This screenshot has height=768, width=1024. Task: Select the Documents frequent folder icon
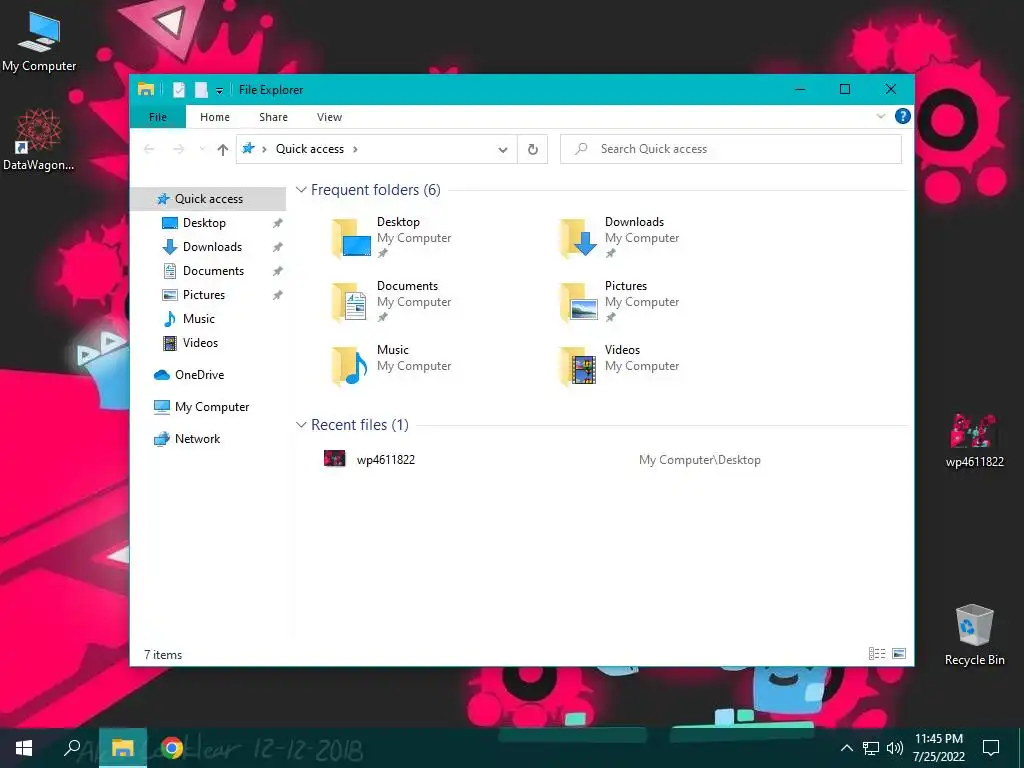351,302
